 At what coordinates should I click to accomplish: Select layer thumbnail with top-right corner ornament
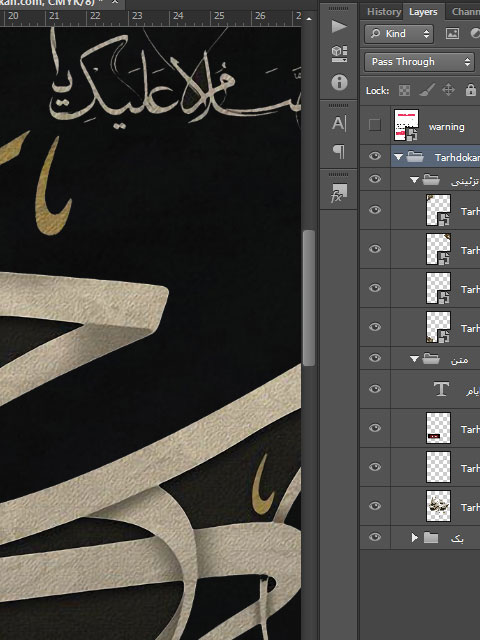pyautogui.click(x=438, y=249)
